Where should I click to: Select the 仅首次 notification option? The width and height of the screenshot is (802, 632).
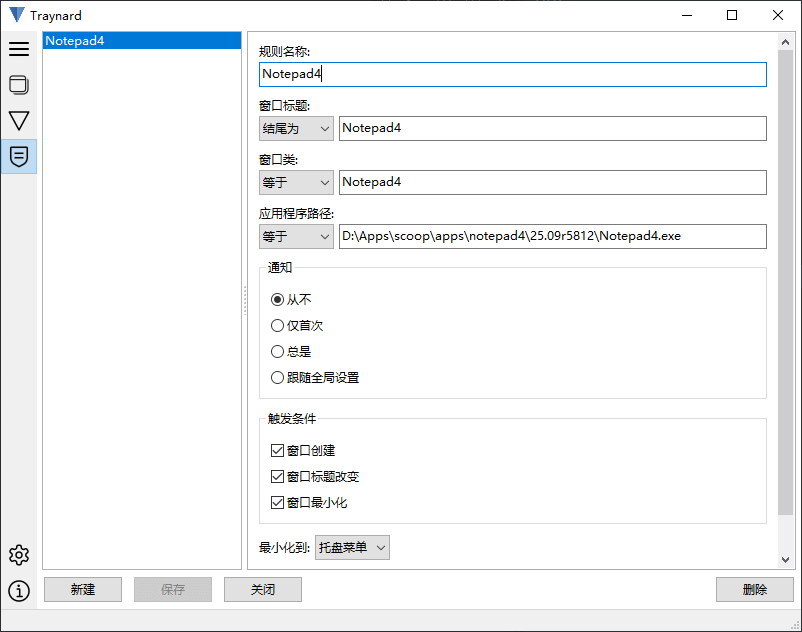(x=278, y=325)
